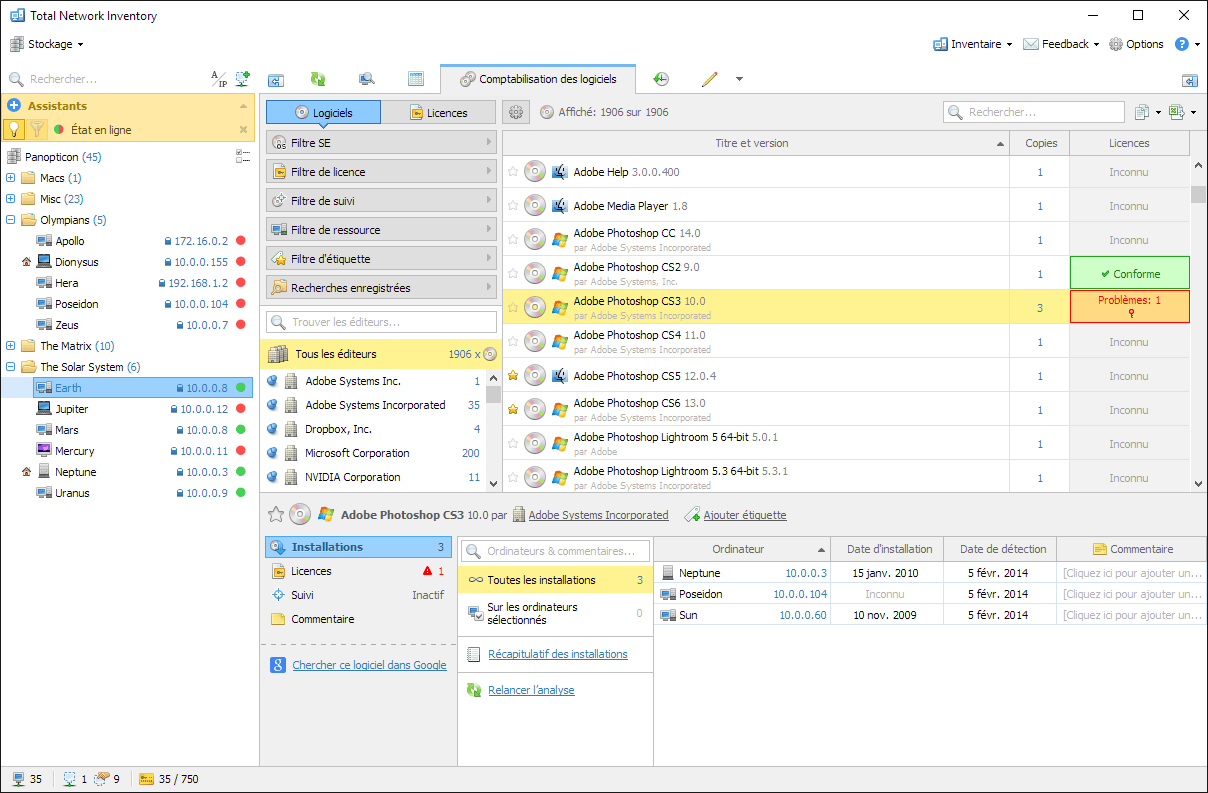Click the settings gear next to the Licences tab
The width and height of the screenshot is (1208, 793).
tap(516, 113)
